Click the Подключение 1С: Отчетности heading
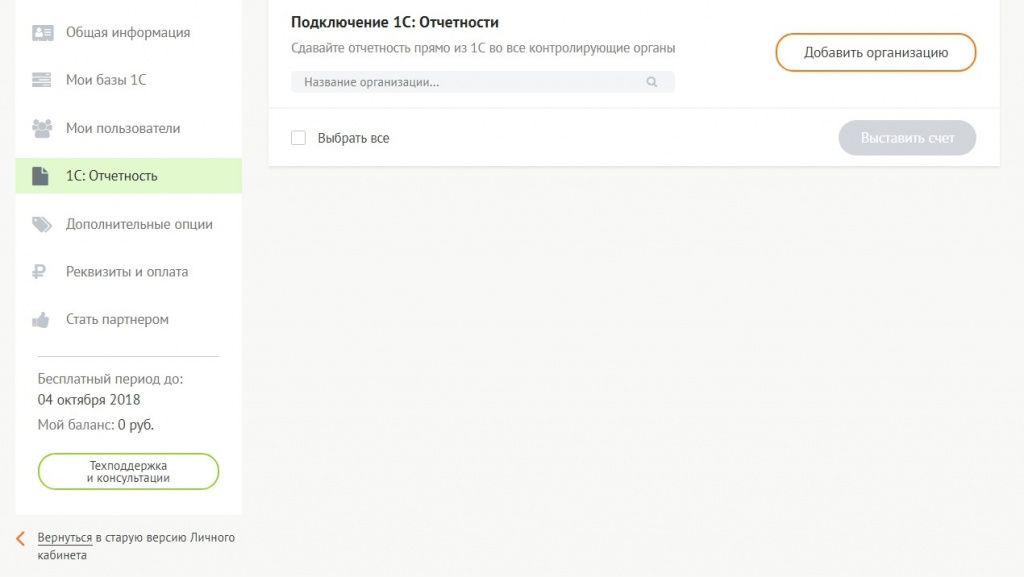 pos(394,22)
